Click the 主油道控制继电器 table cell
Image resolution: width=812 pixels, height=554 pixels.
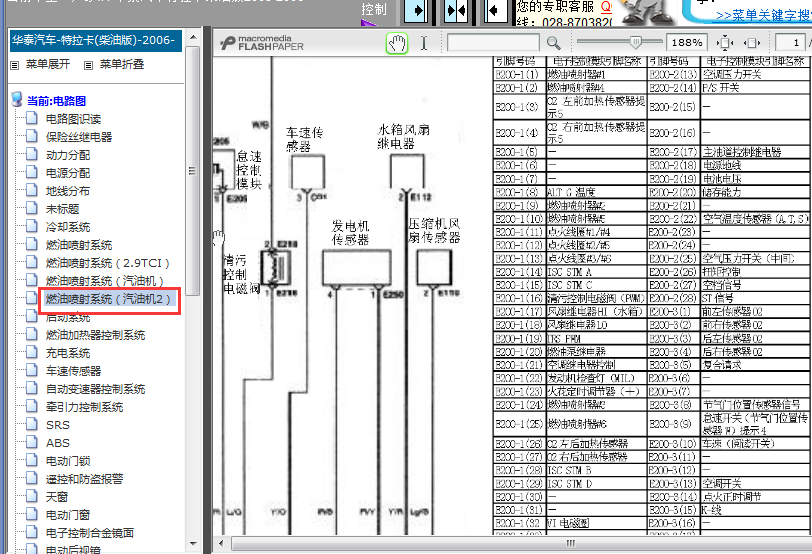tap(756, 152)
